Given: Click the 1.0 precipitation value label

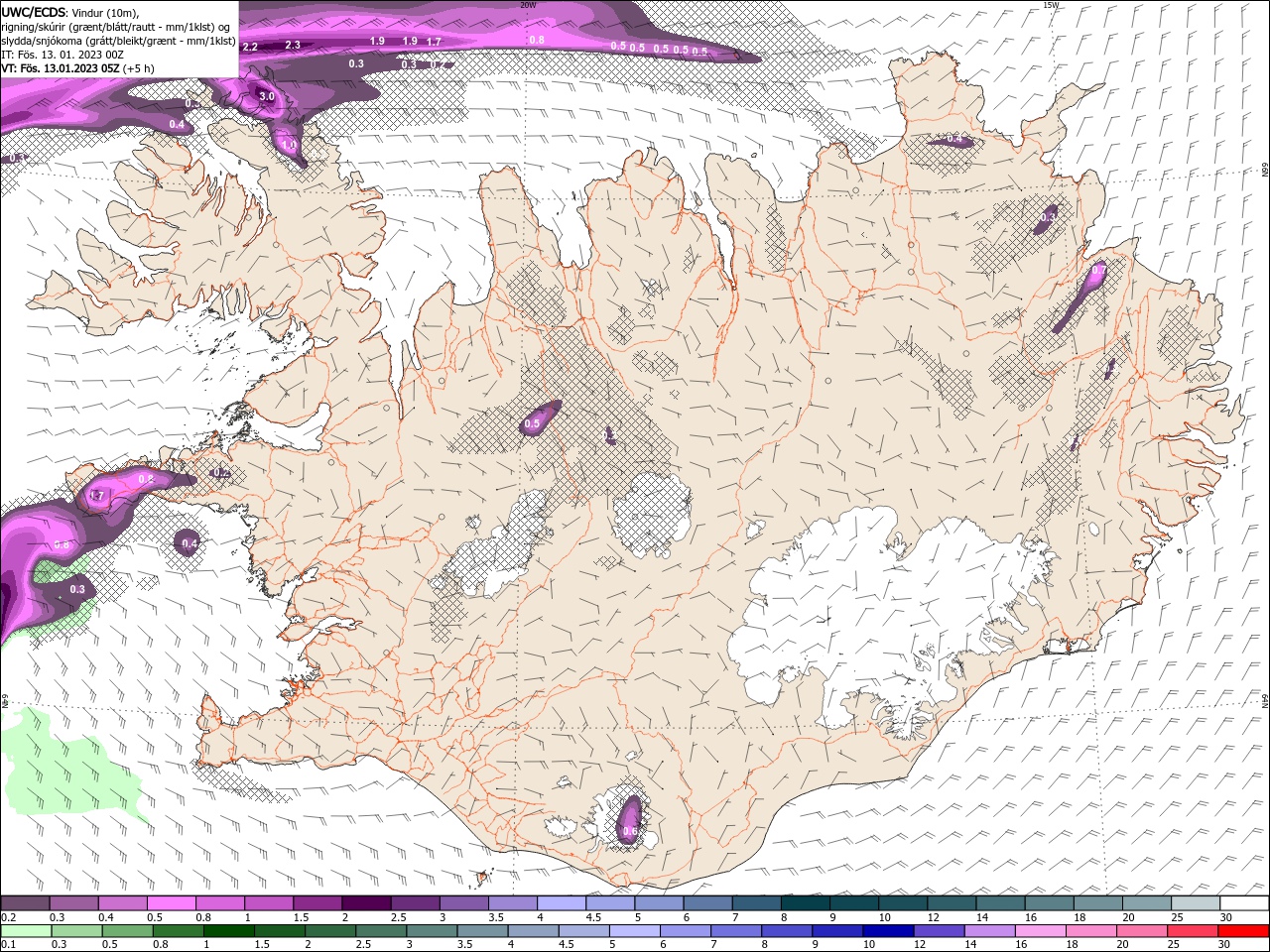Looking at the screenshot, I should click(x=289, y=145).
